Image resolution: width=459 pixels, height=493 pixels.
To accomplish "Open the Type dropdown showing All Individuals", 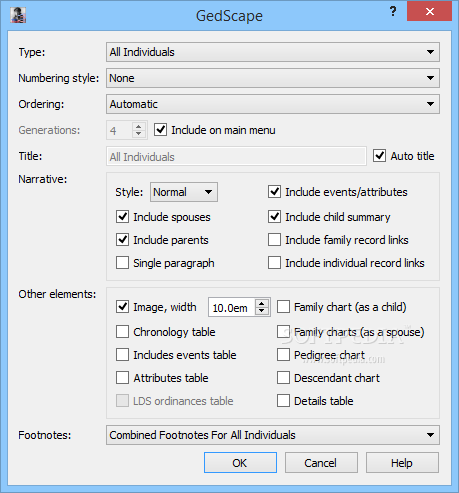I will tap(273, 52).
